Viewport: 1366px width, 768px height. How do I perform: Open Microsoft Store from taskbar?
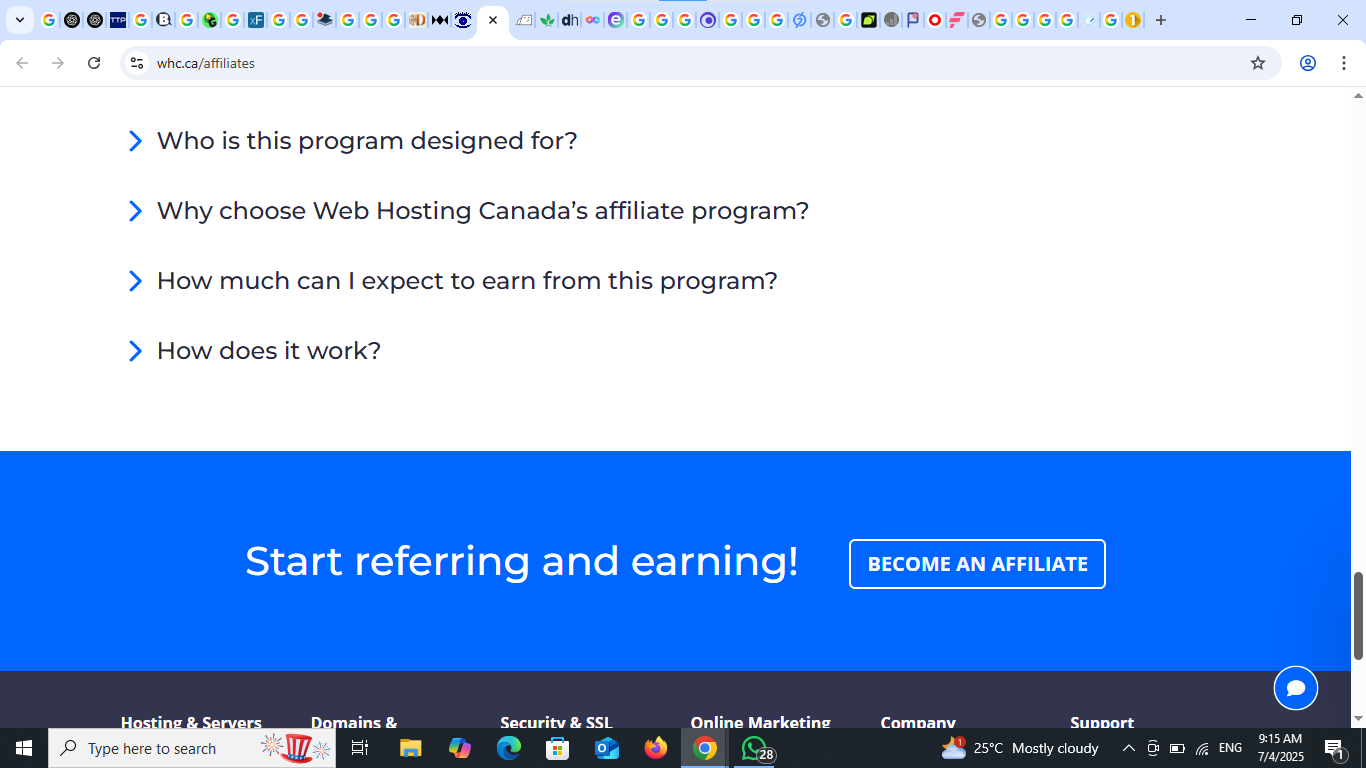pos(558,748)
